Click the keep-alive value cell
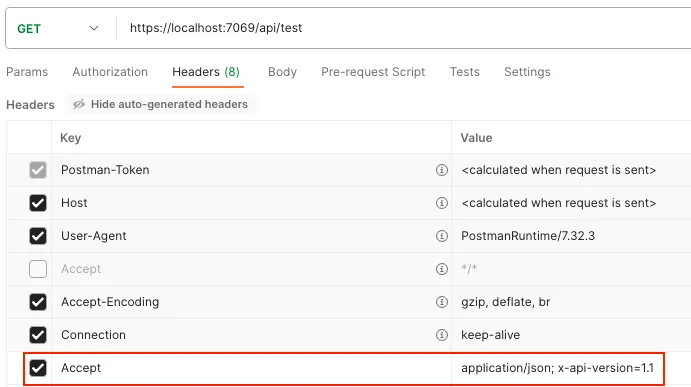 [x=571, y=335]
